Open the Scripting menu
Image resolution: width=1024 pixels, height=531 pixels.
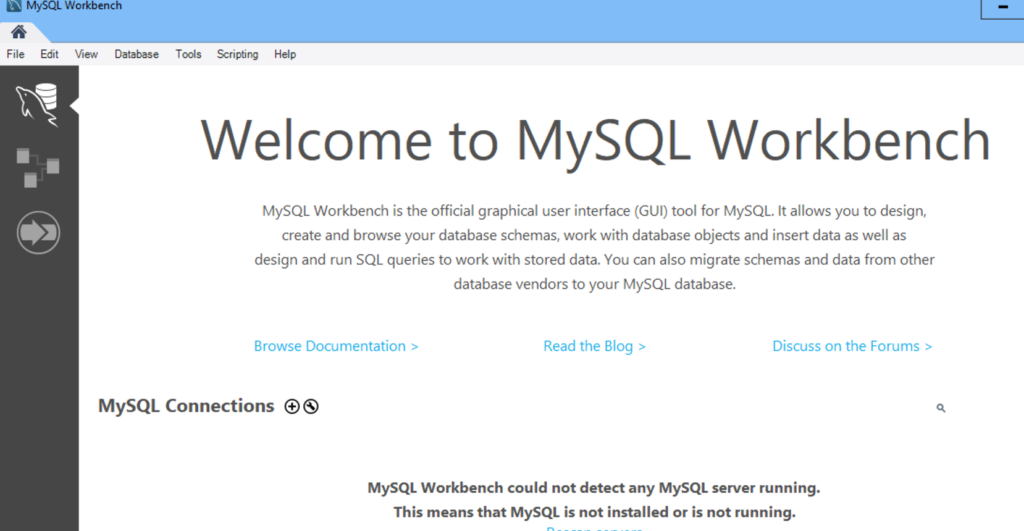coord(238,54)
